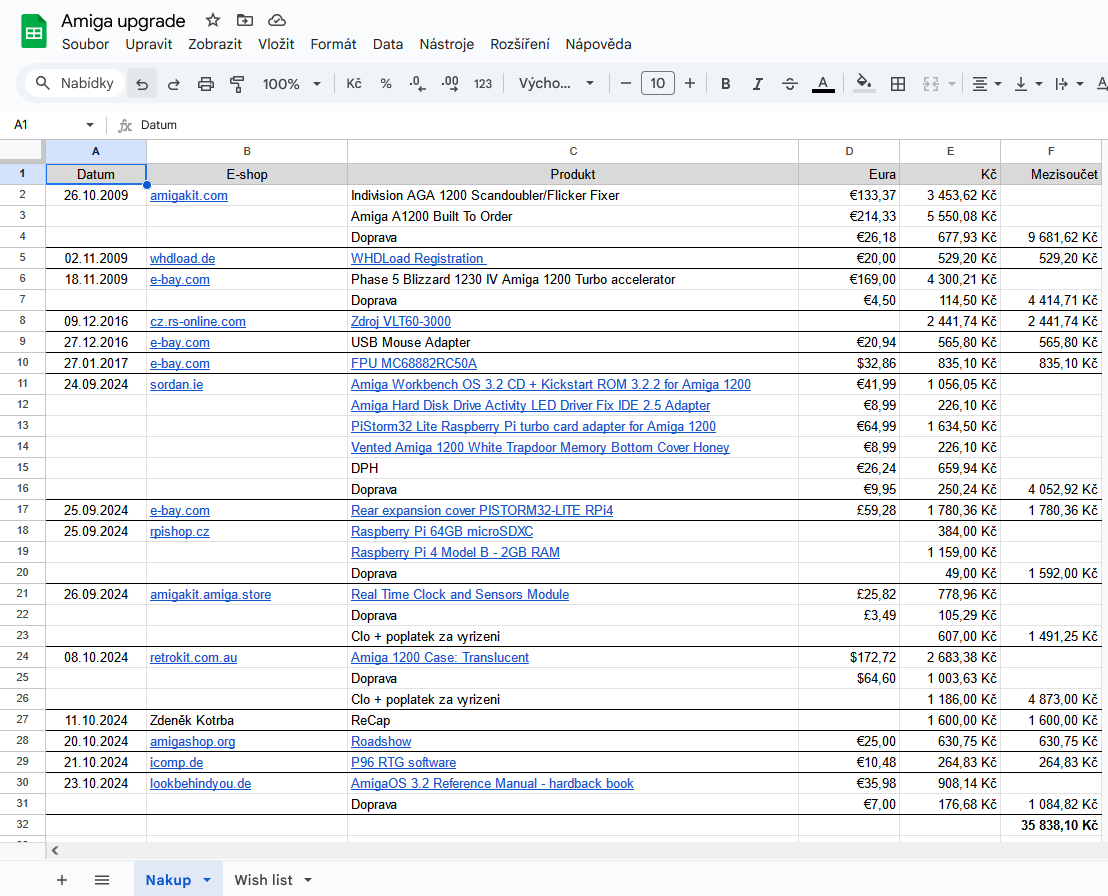Click the move to folder icon

click(x=245, y=20)
